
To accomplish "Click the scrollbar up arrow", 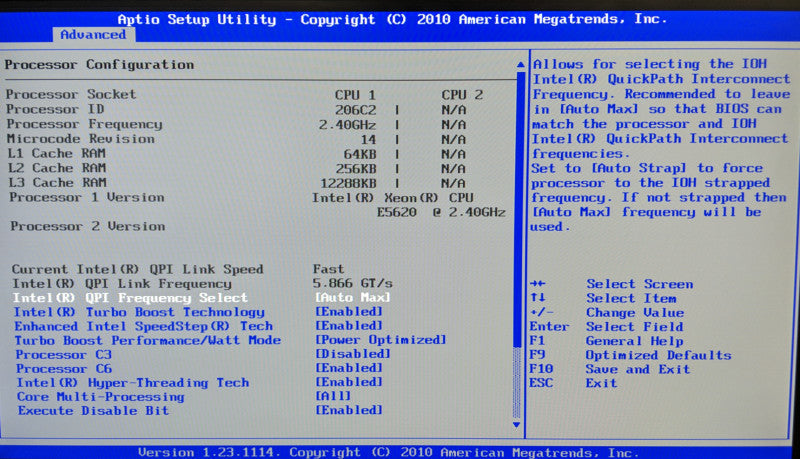I will click(x=520, y=65).
